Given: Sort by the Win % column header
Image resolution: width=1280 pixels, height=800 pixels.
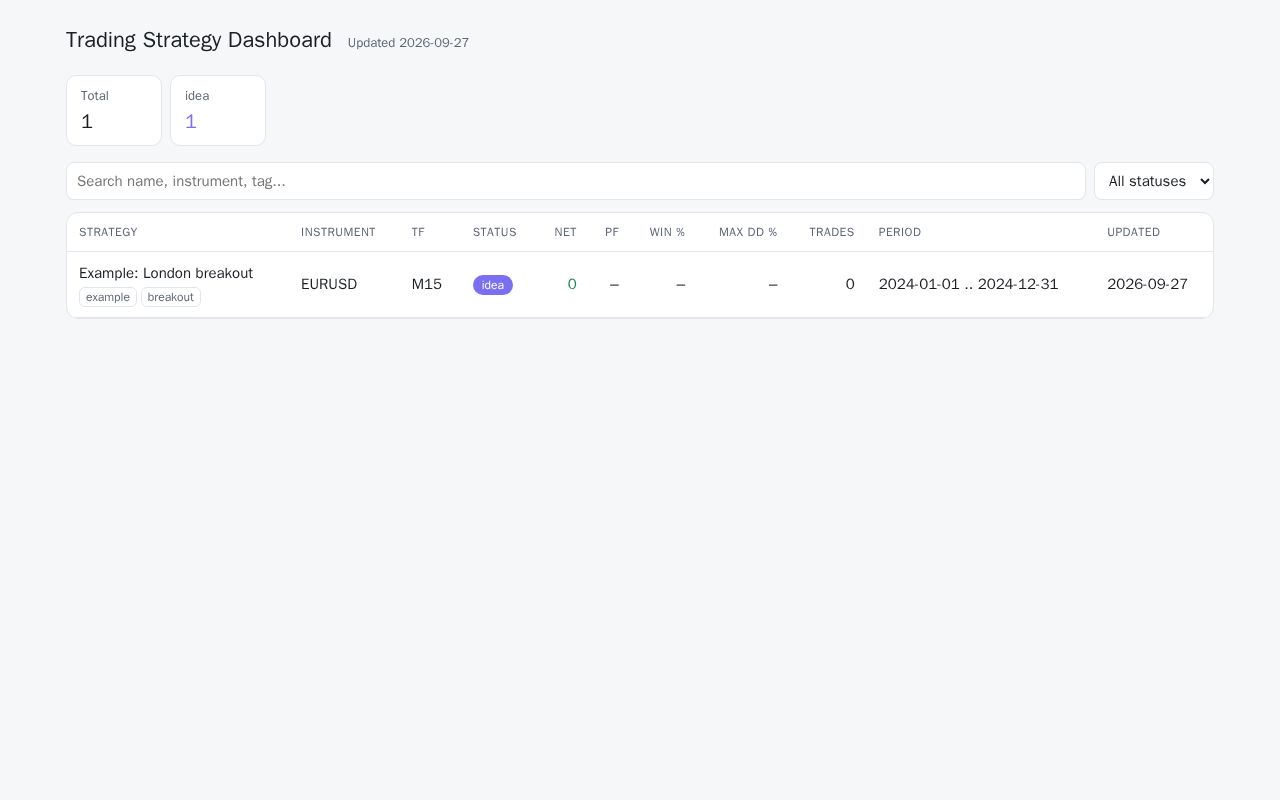Looking at the screenshot, I should click(667, 232).
